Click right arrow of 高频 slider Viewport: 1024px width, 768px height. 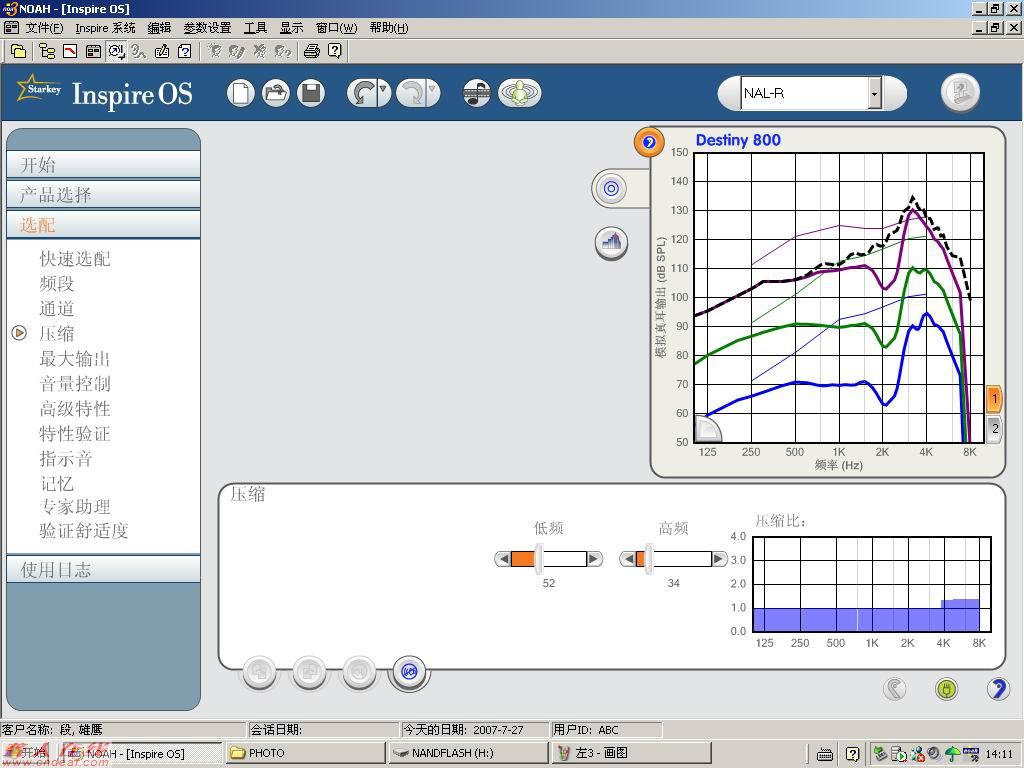[x=719, y=559]
